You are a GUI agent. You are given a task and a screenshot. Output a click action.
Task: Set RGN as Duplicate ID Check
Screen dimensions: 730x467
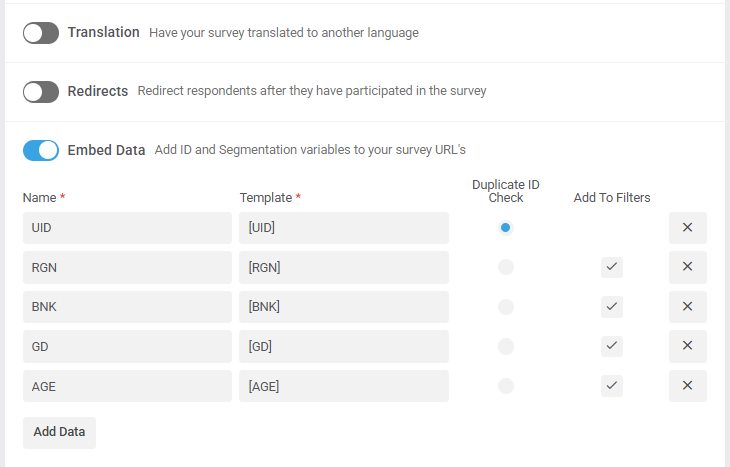506,267
